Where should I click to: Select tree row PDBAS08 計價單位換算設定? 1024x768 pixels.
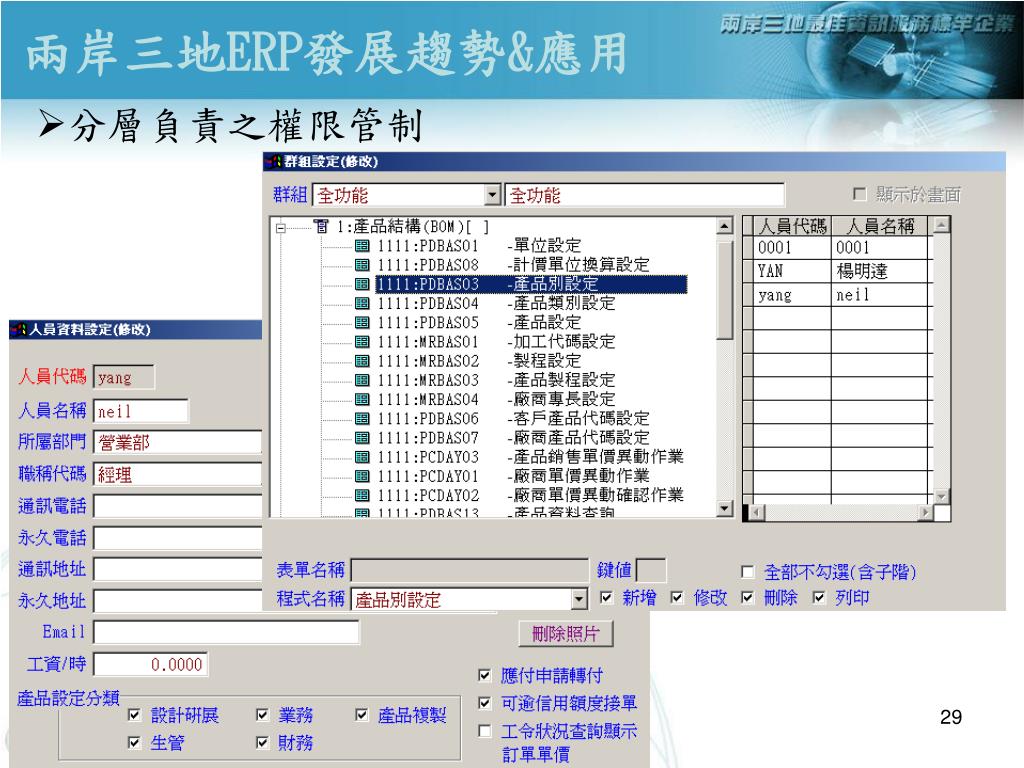click(513, 264)
